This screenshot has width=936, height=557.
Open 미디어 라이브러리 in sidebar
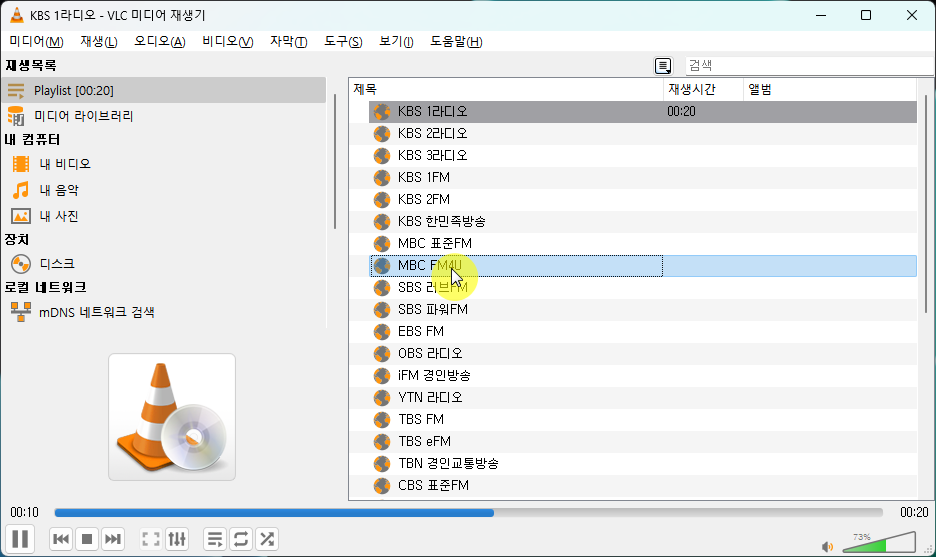(164, 116)
